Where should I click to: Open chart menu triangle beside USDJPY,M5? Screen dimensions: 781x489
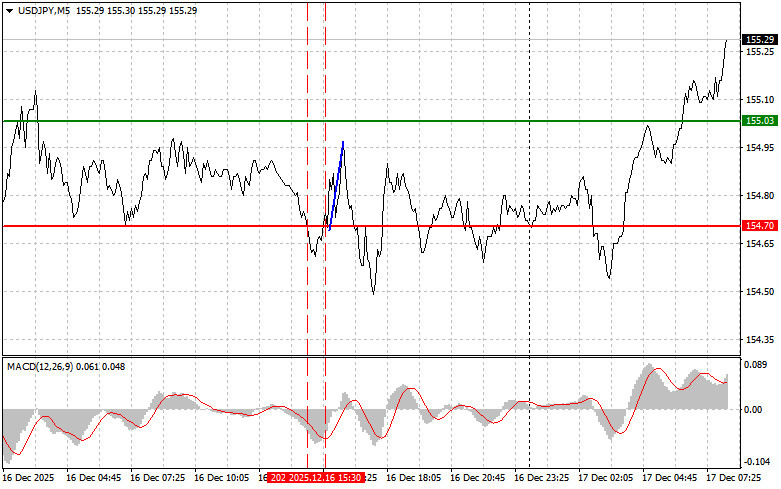pyautogui.click(x=9, y=11)
